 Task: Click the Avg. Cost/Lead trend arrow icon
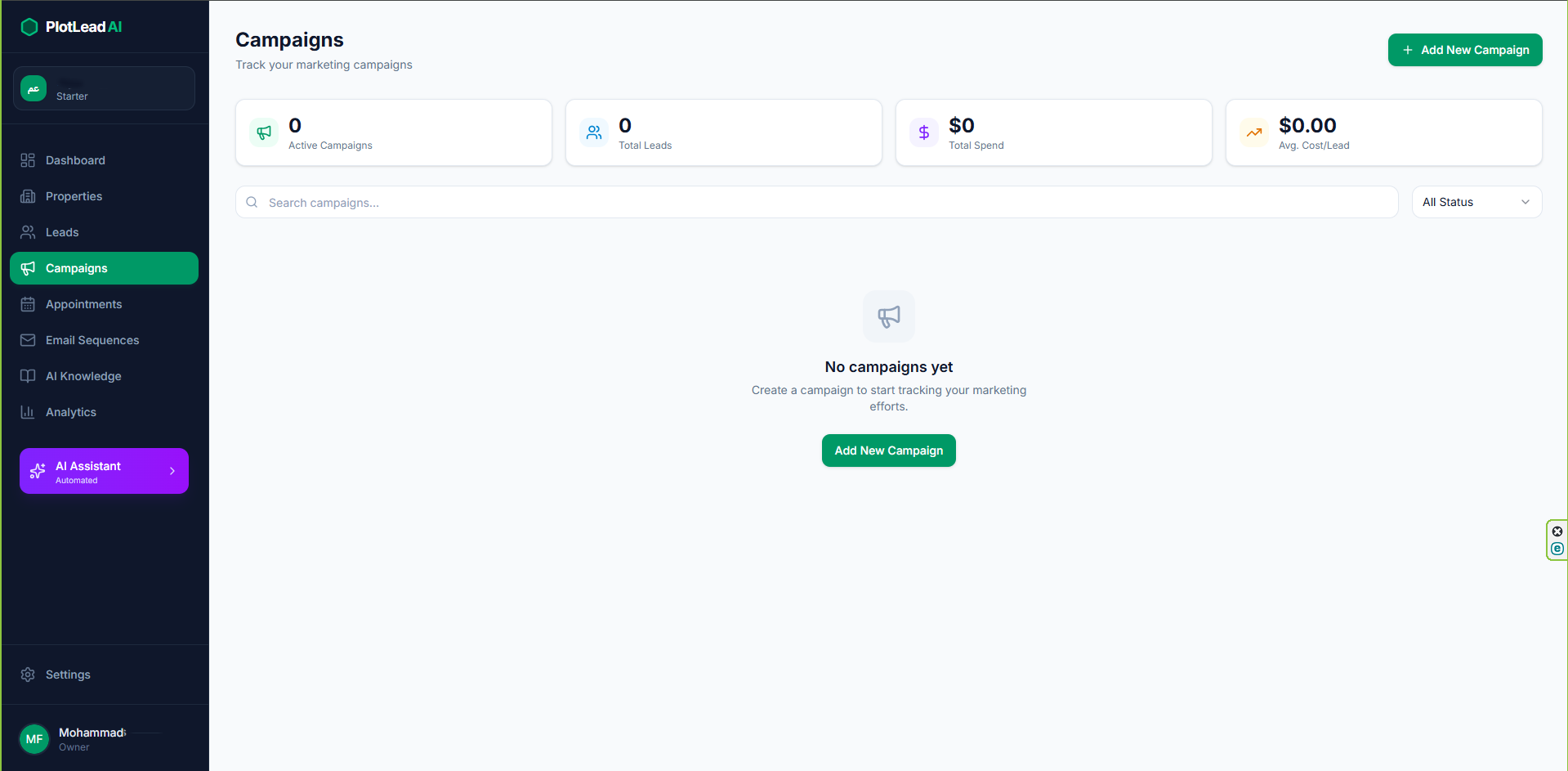(1254, 132)
